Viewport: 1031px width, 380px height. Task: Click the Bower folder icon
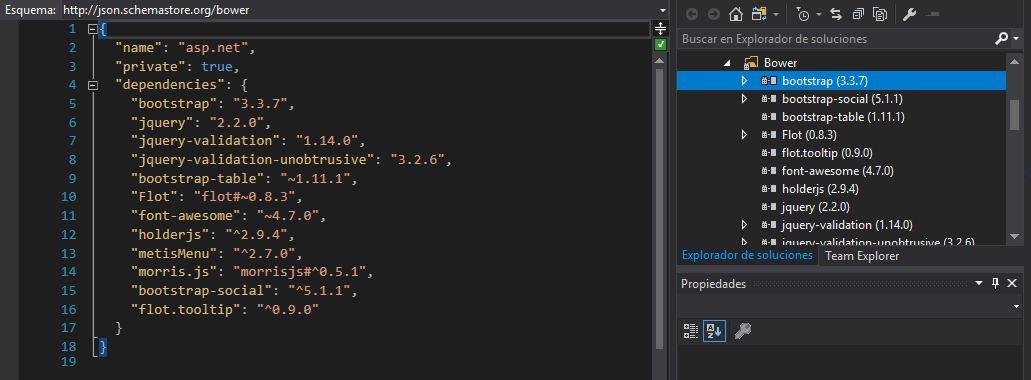click(x=751, y=63)
